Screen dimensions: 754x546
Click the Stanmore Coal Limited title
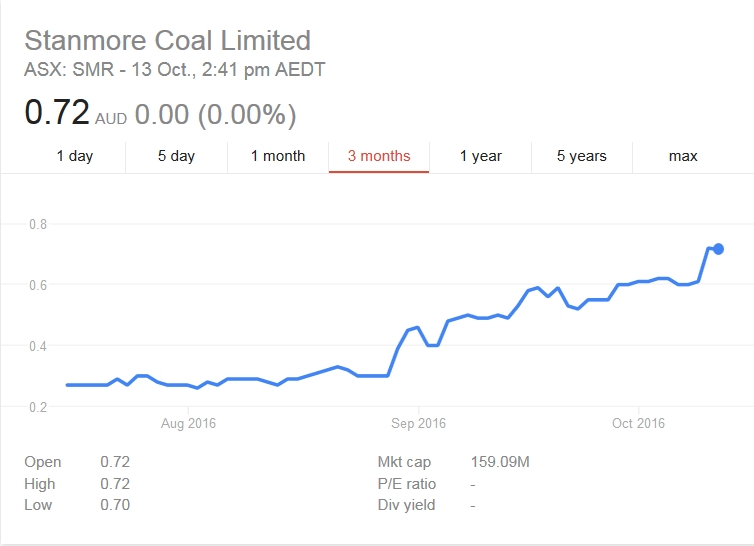click(x=167, y=41)
